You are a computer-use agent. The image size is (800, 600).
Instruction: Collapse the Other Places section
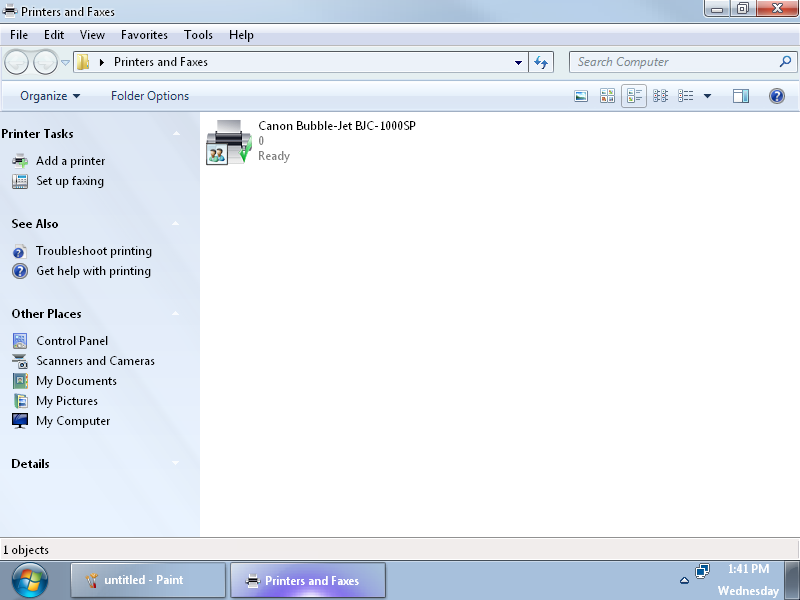pyautogui.click(x=176, y=313)
